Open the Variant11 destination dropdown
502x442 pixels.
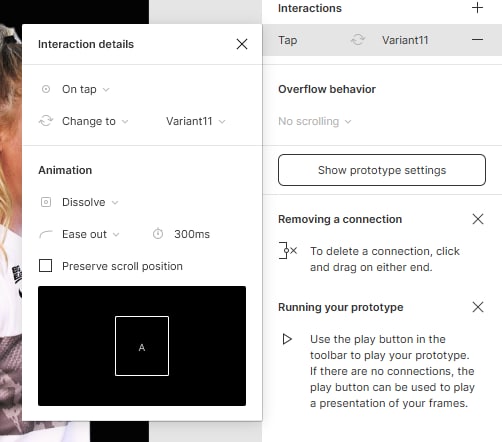196,121
